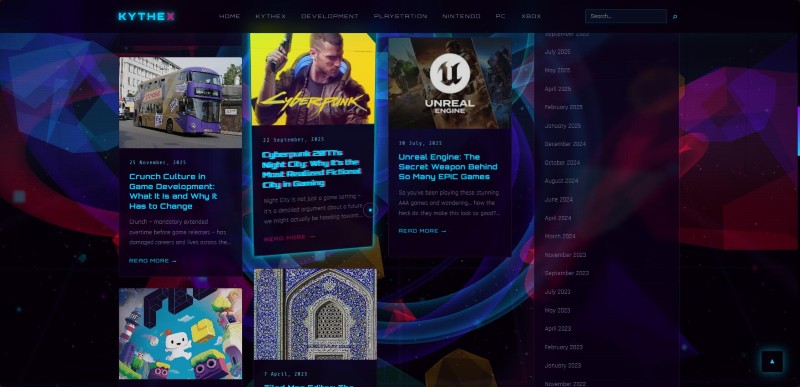The image size is (800, 387).
Task: Click the Crunch Culture excerpt text
Action: click(x=180, y=232)
